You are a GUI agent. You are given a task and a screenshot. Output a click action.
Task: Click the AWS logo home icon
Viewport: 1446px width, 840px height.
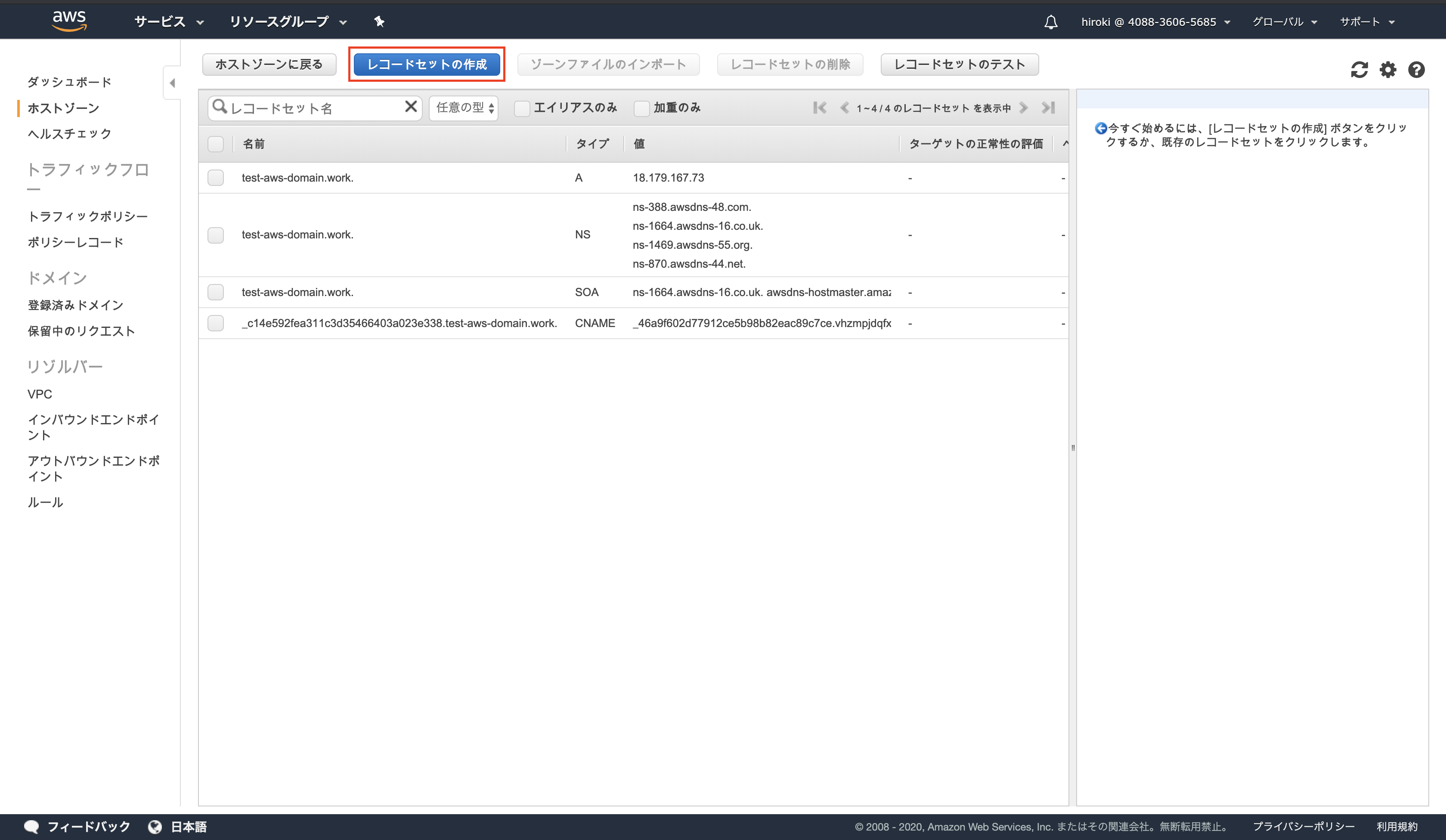click(69, 21)
